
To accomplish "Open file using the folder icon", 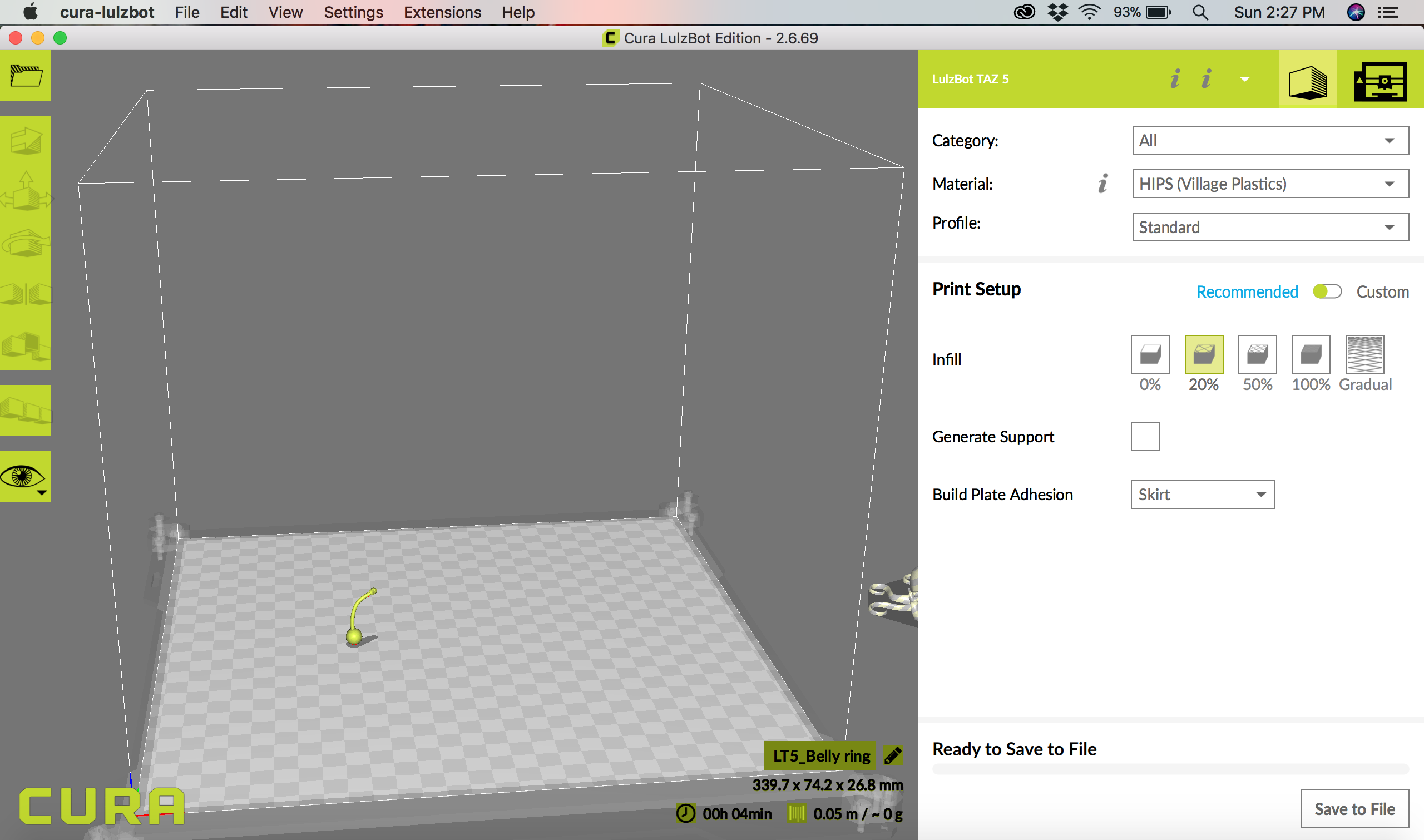I will 26,76.
